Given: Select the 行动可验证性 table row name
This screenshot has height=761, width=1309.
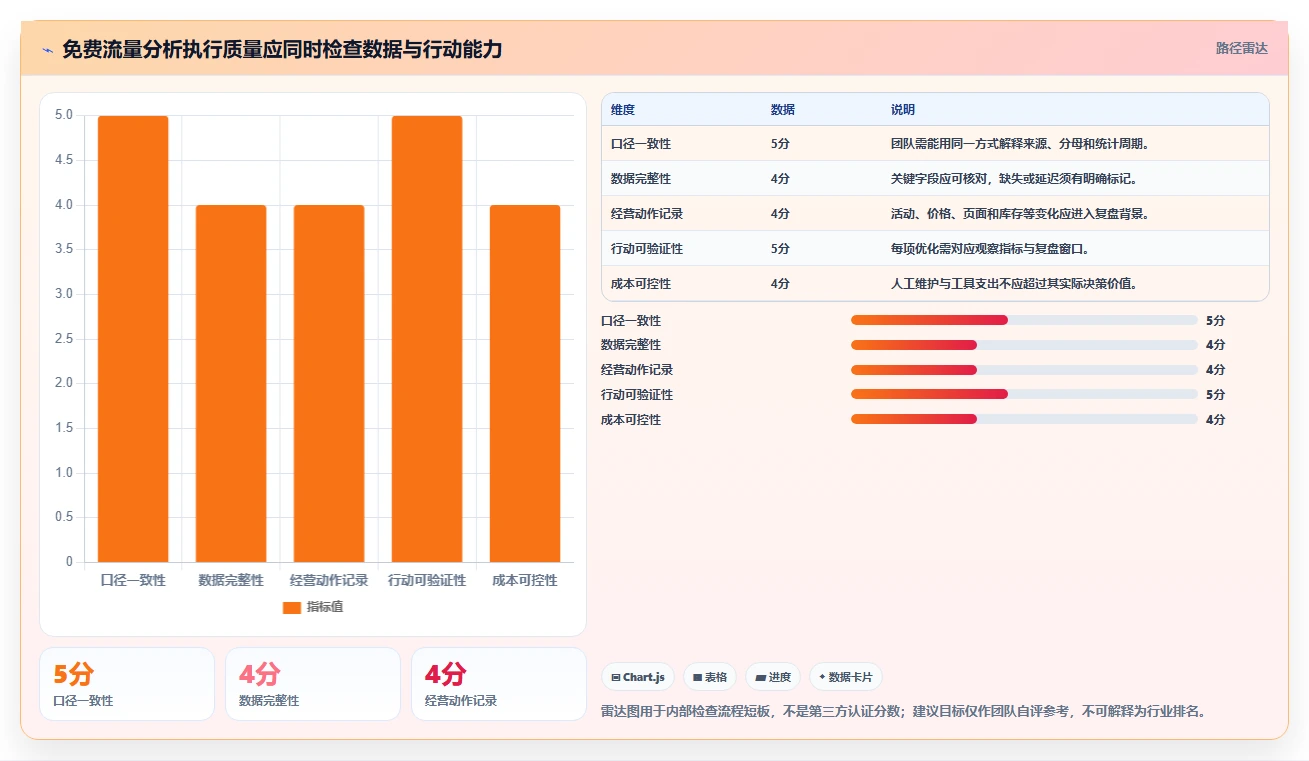Looking at the screenshot, I should click(x=647, y=249).
